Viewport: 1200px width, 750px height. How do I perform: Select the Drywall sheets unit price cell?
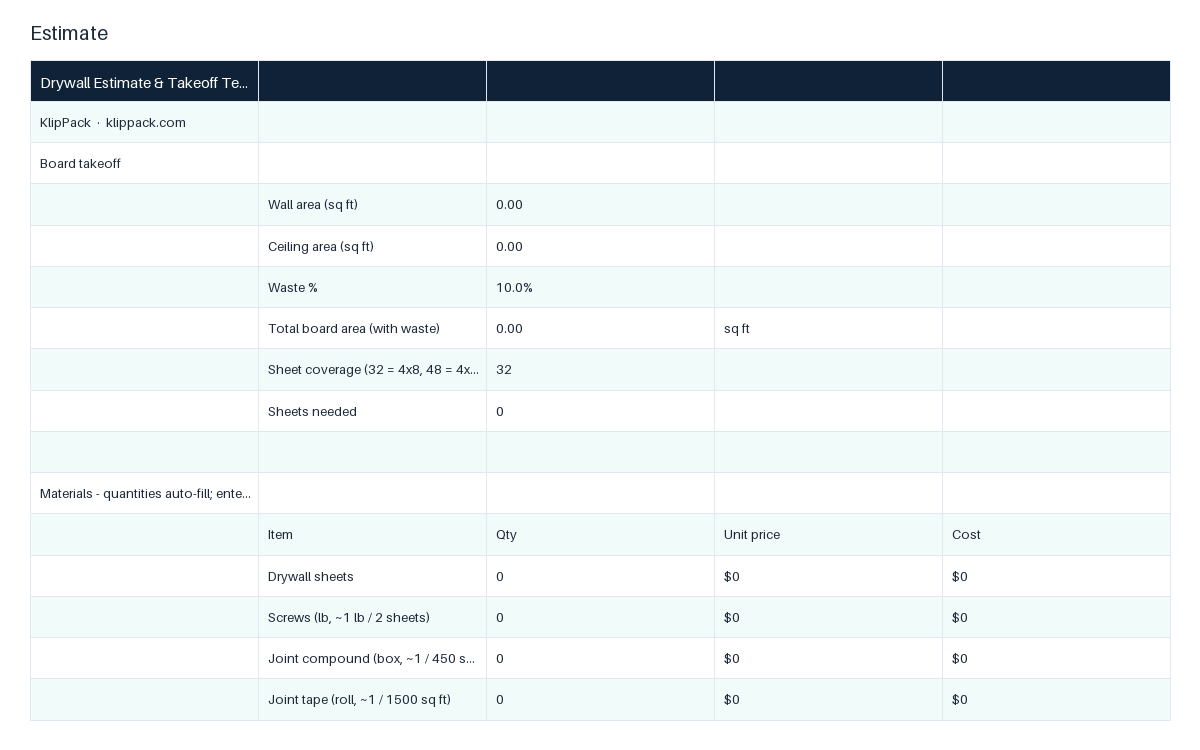(x=829, y=576)
